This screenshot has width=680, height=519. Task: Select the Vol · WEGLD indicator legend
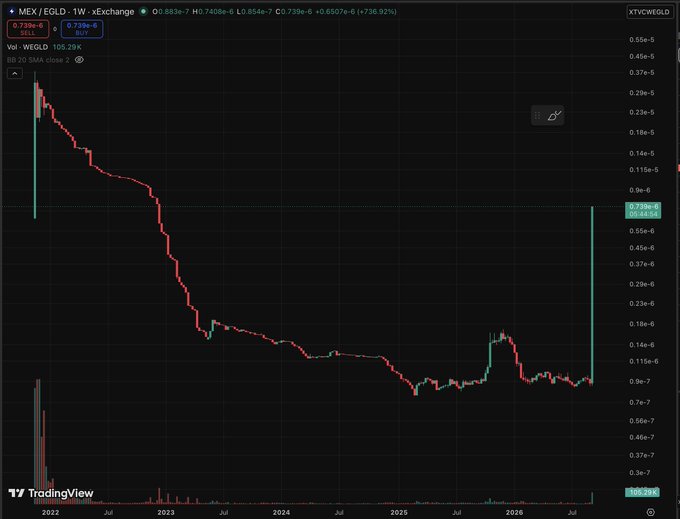click(27, 47)
